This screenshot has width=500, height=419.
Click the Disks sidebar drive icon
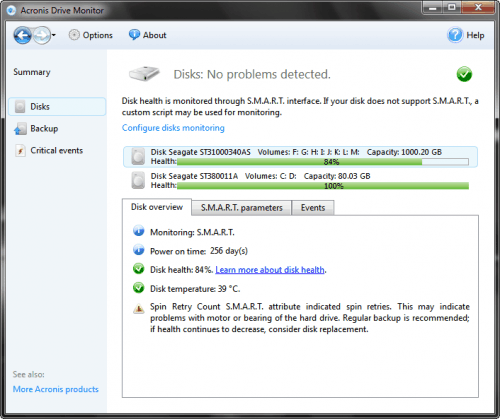[x=20, y=107]
